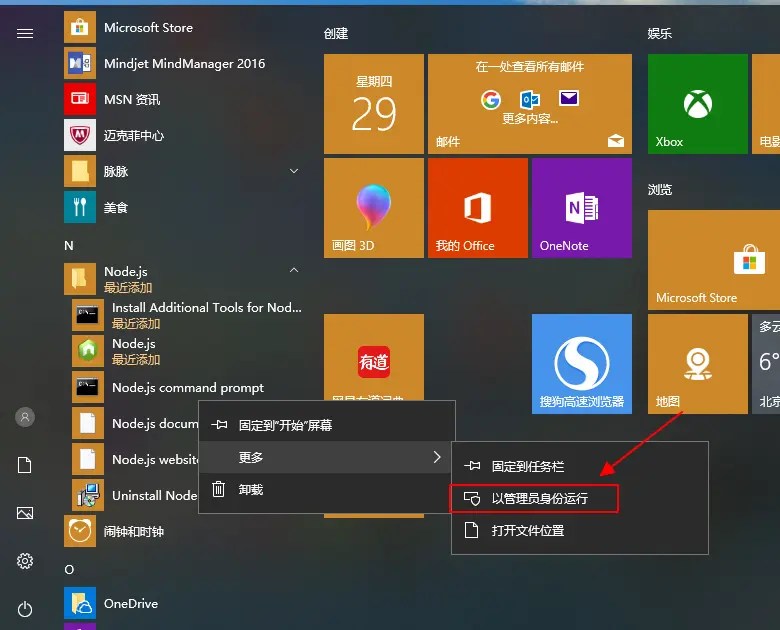Click the Power icon
Image resolution: width=780 pixels, height=630 pixels.
point(25,609)
